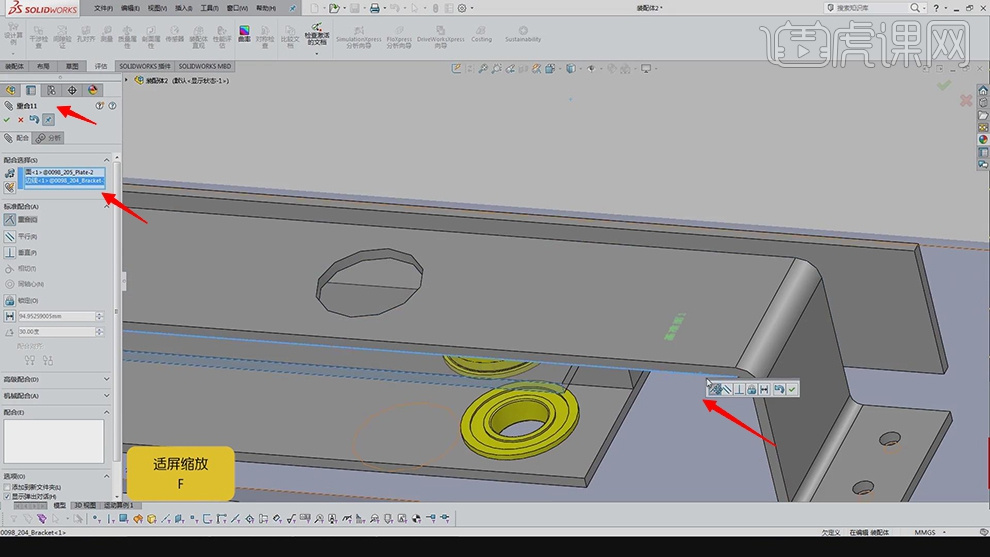Toggle the distance mate button

coord(10,316)
